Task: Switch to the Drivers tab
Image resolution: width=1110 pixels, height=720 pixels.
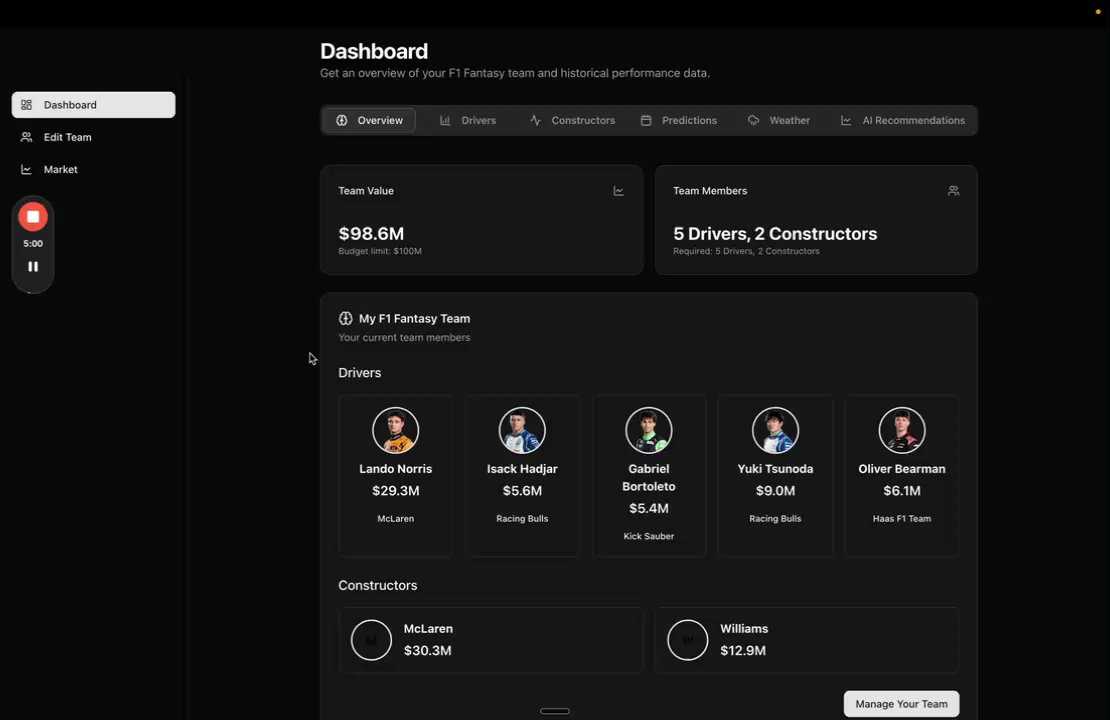Action: coord(468,120)
